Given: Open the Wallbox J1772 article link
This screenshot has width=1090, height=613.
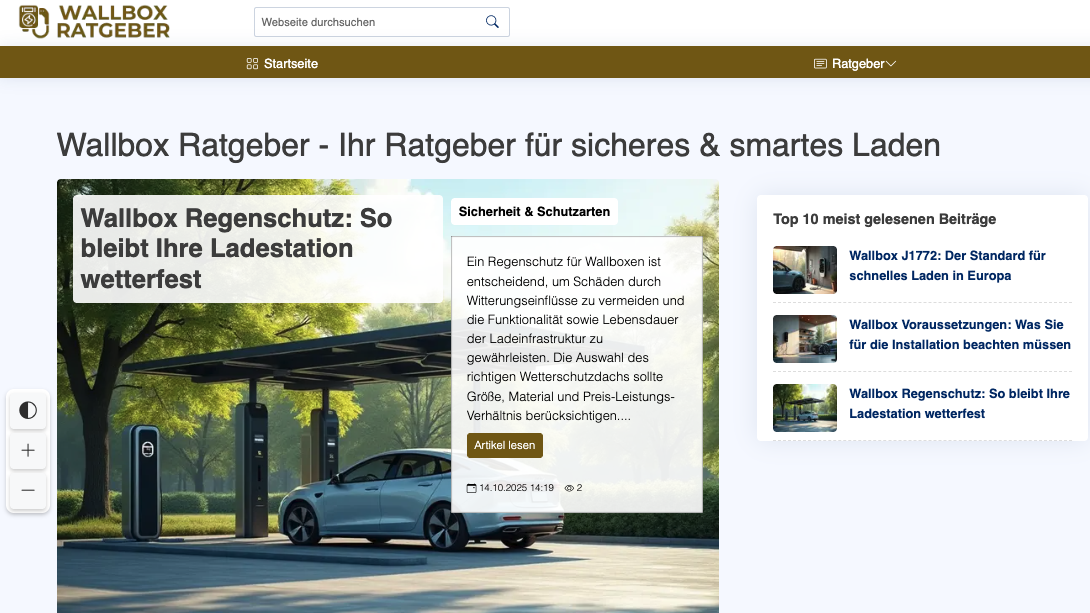Looking at the screenshot, I should pyautogui.click(x=947, y=265).
